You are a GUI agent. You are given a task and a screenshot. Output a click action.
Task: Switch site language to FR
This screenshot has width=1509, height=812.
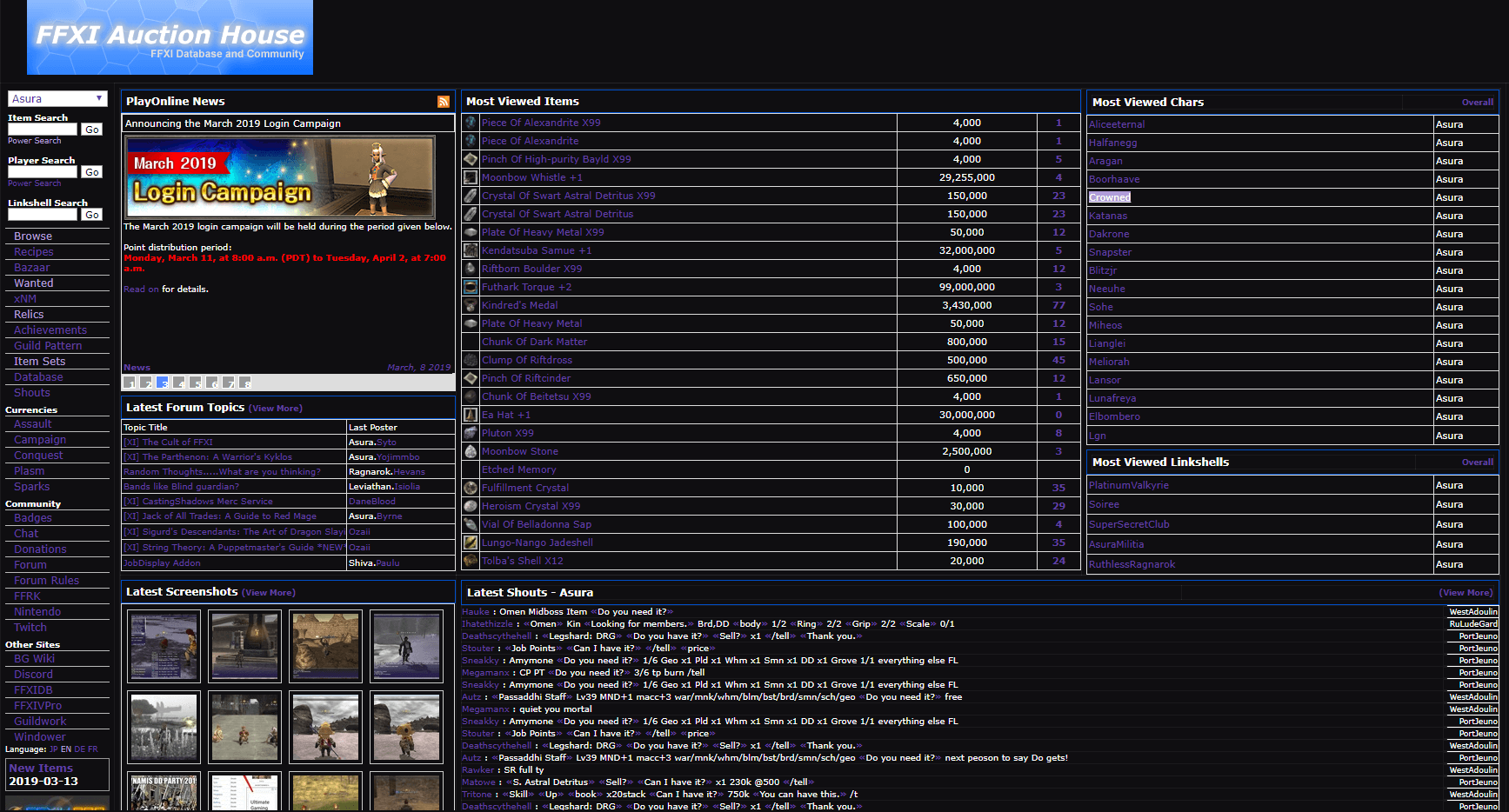click(x=91, y=749)
